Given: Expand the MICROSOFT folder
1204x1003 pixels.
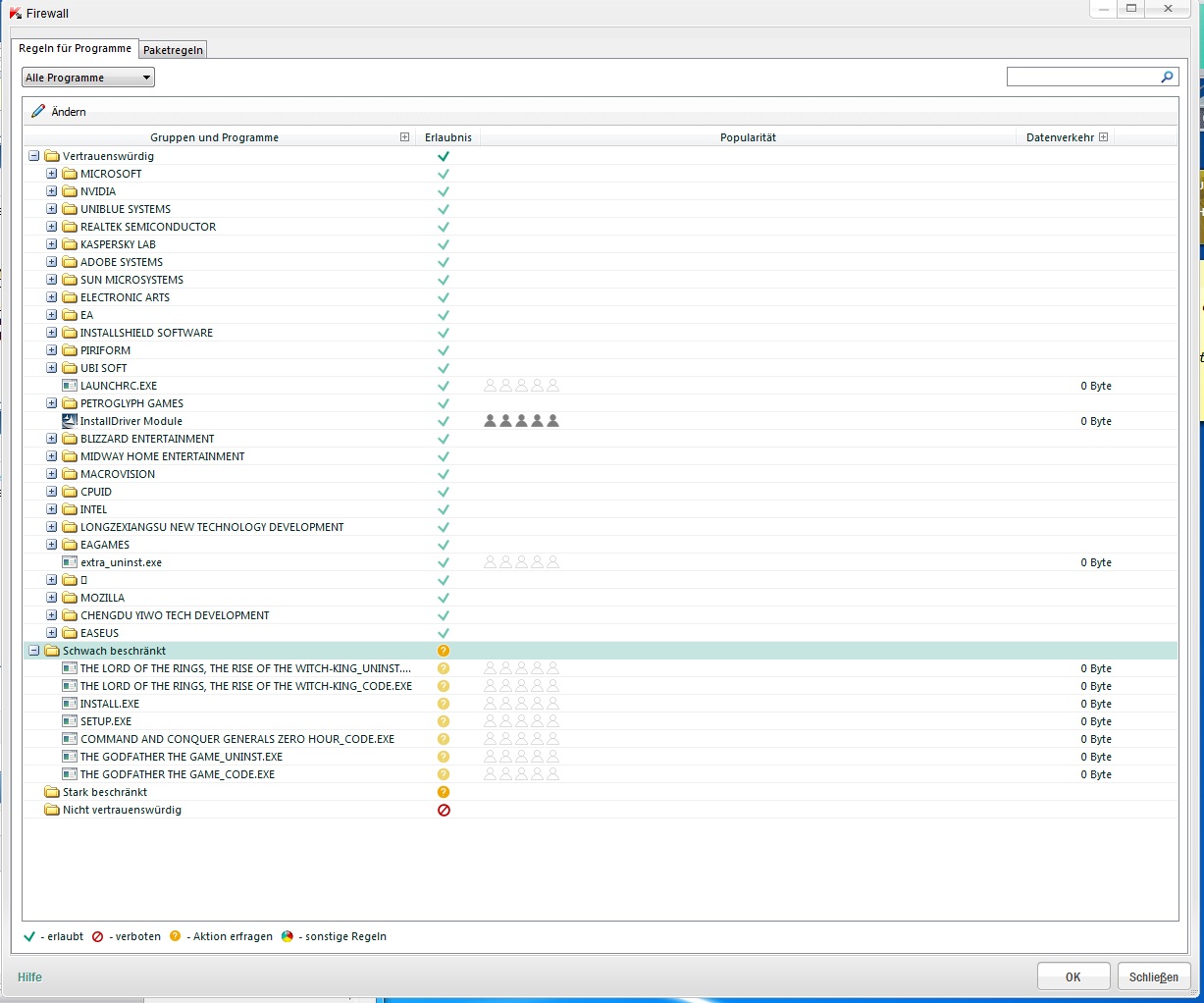Looking at the screenshot, I should click(52, 174).
